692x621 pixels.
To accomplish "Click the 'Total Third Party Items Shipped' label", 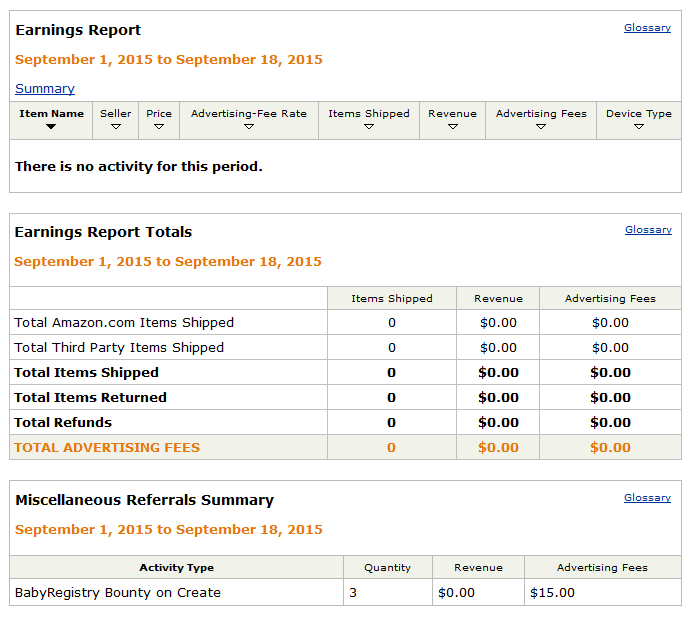I will (119, 348).
